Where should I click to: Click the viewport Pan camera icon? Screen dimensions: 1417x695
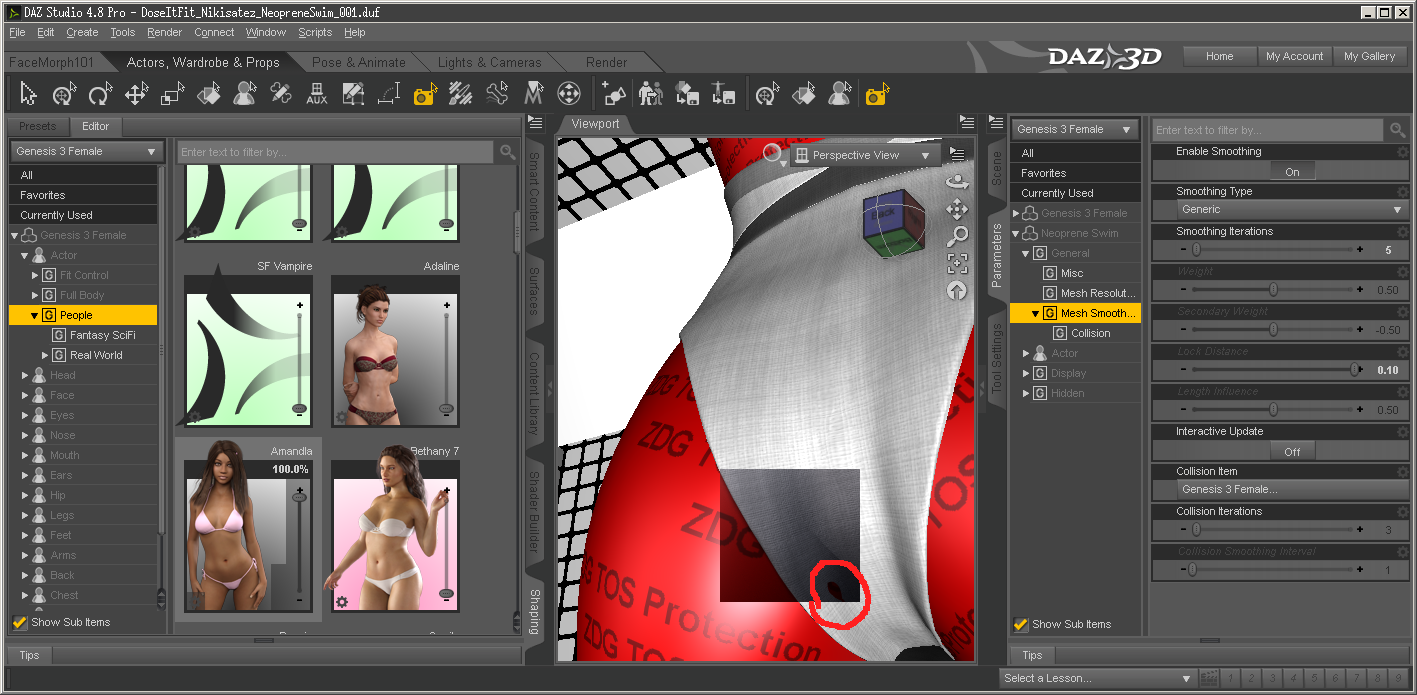click(x=957, y=209)
